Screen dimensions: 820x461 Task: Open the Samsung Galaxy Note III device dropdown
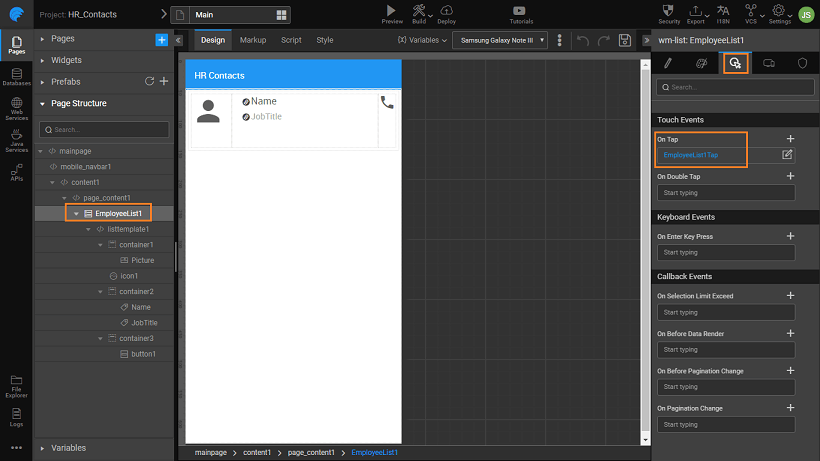point(500,40)
